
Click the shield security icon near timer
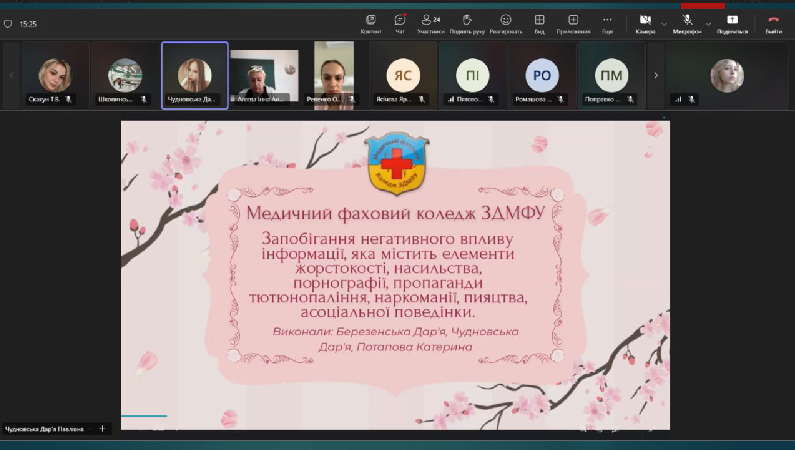pyautogui.click(x=8, y=24)
